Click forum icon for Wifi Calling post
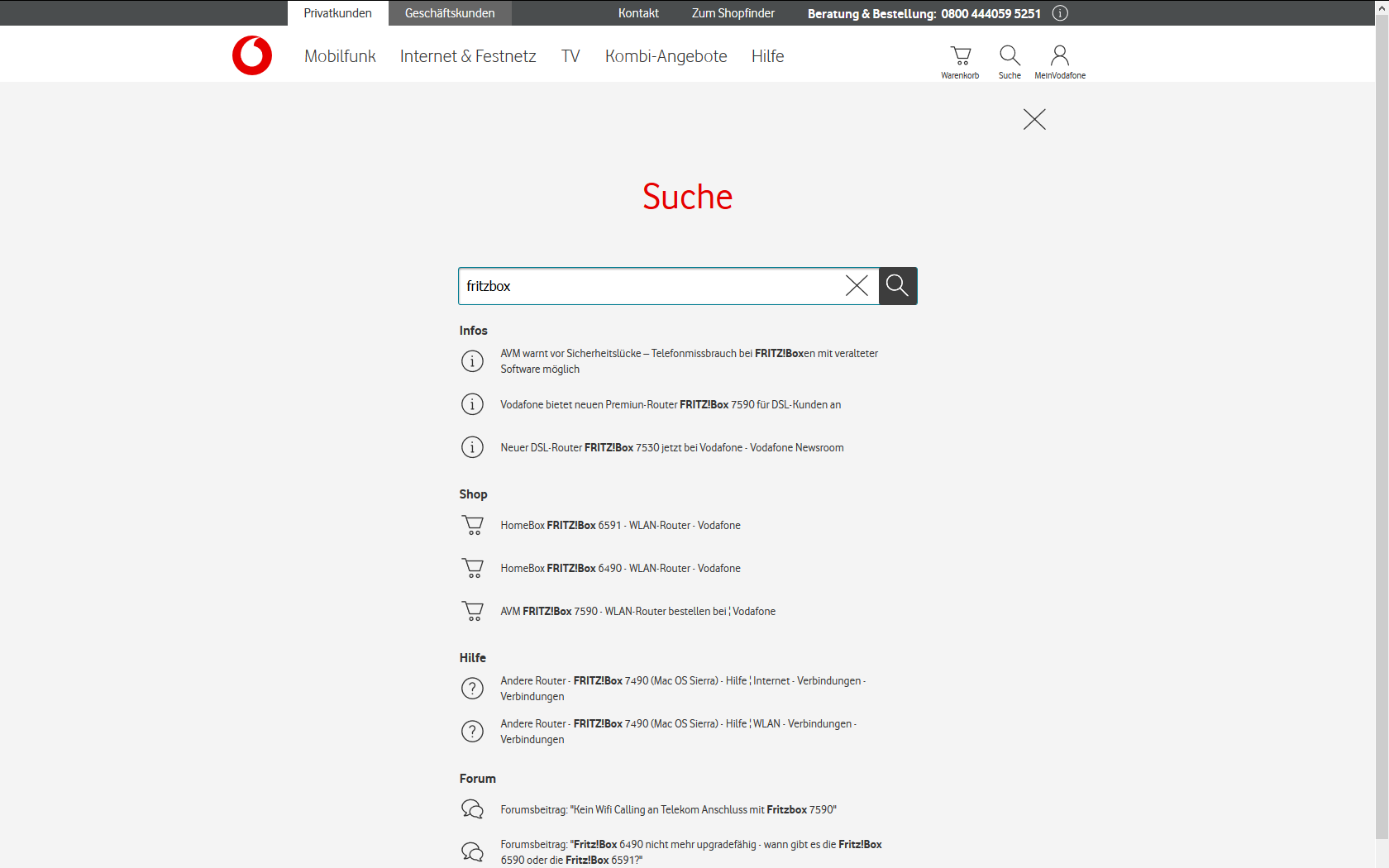The width and height of the screenshot is (1389, 868). coord(472,809)
